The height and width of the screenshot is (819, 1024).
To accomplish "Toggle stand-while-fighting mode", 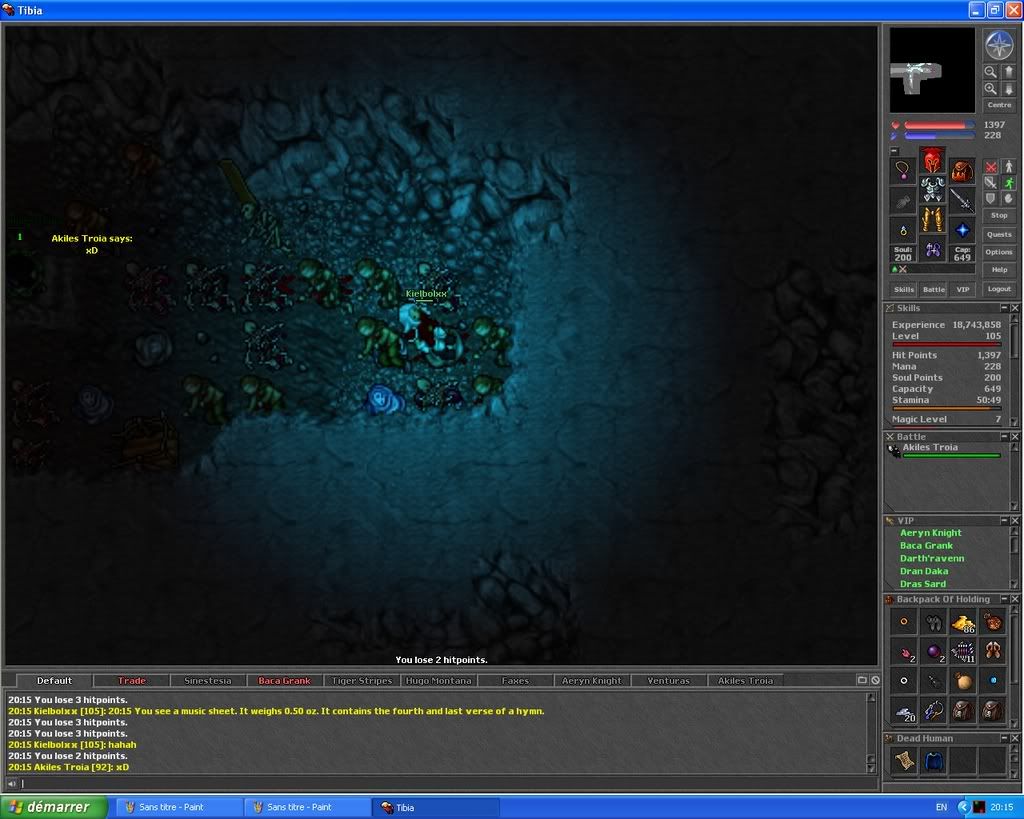I will (1008, 167).
